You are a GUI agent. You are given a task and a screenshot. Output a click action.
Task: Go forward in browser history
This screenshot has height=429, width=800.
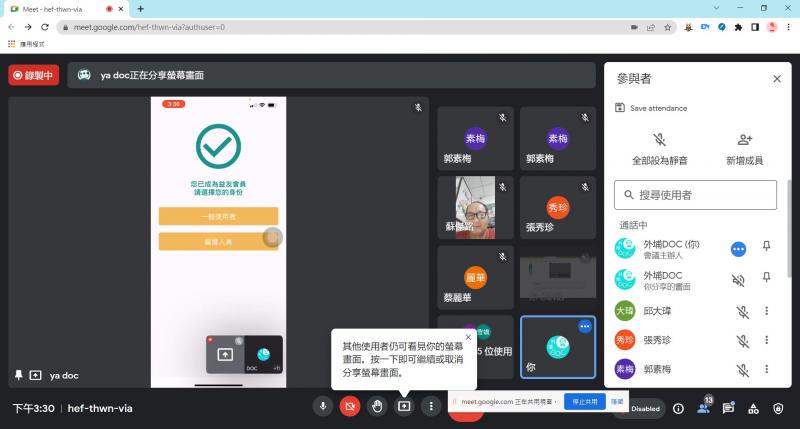tap(28, 27)
